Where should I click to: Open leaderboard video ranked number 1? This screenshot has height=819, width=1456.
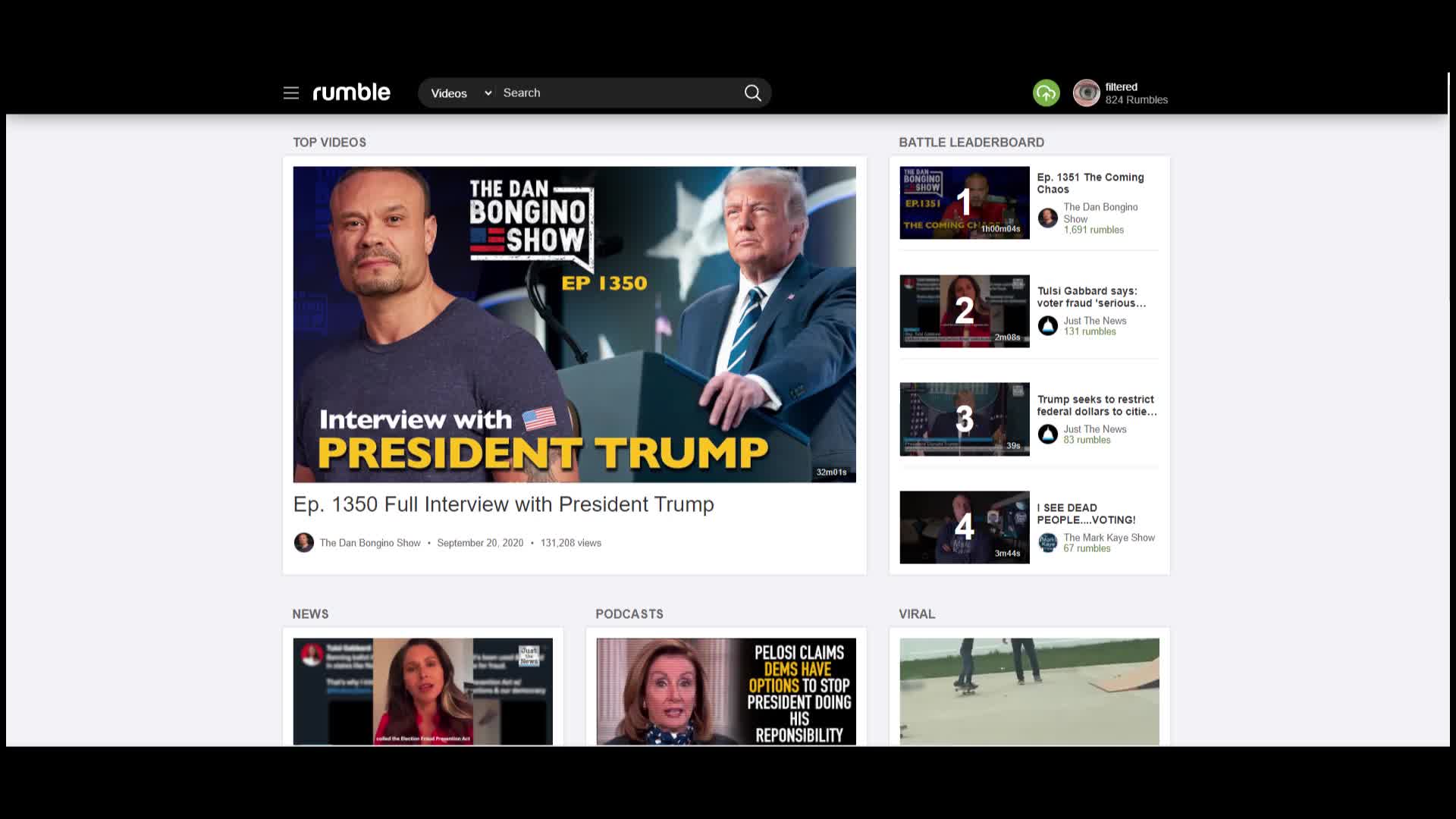pyautogui.click(x=964, y=202)
